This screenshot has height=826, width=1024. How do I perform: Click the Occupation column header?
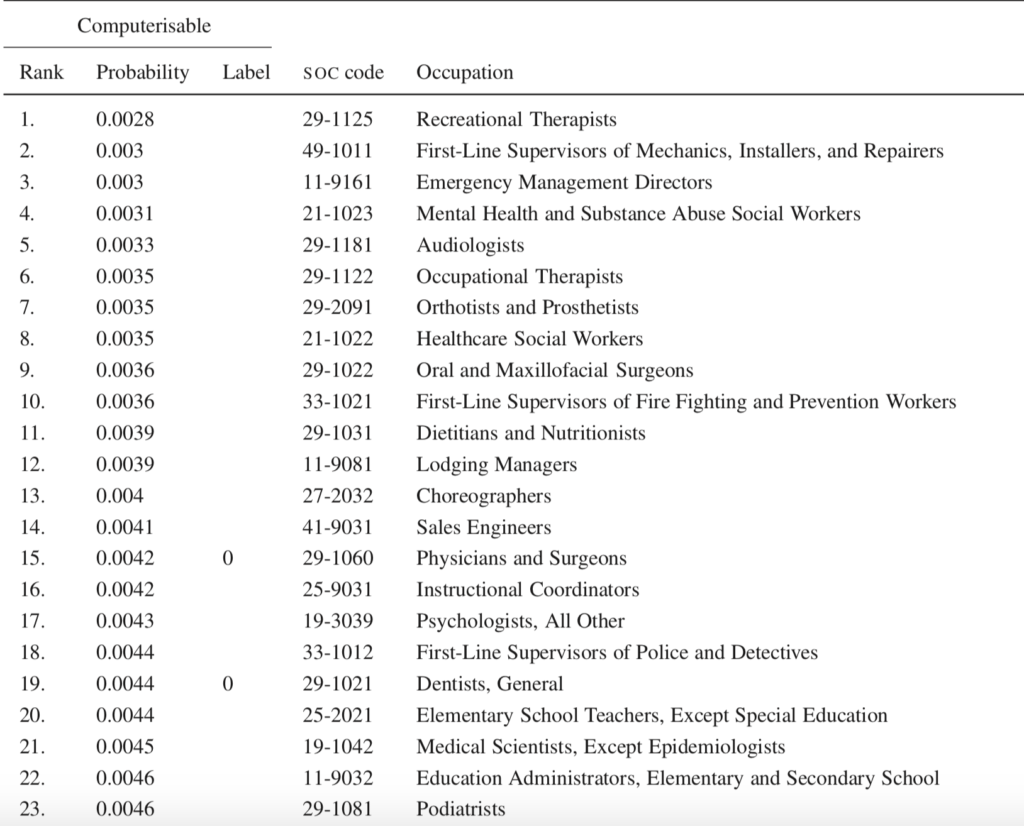(x=465, y=72)
